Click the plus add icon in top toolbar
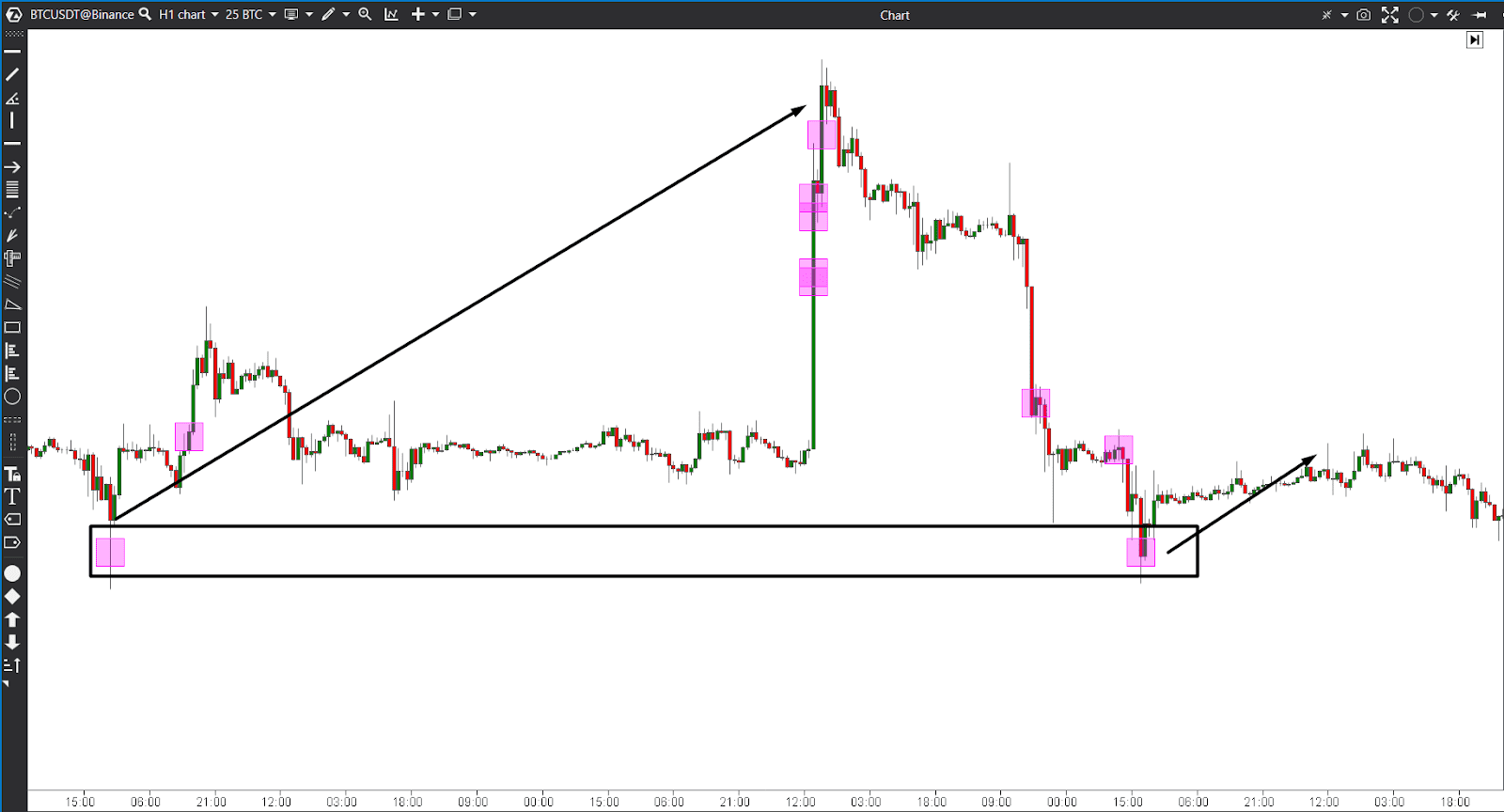Screen dimensions: 1504x812 point(418,14)
